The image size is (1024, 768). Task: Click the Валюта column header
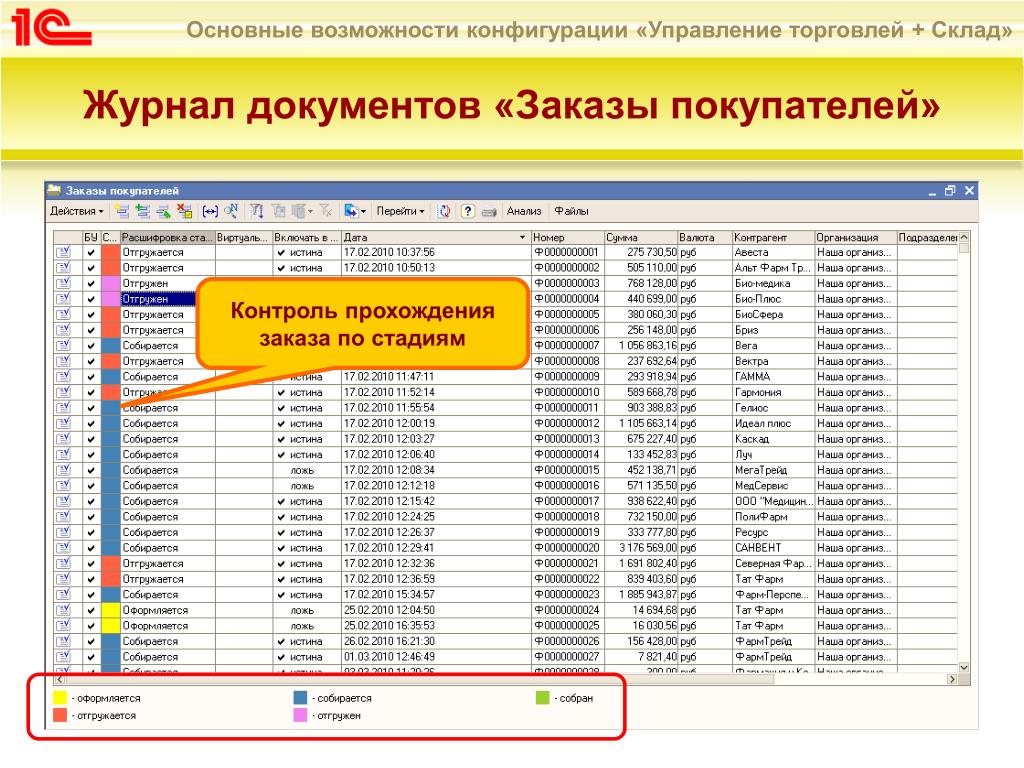[704, 238]
